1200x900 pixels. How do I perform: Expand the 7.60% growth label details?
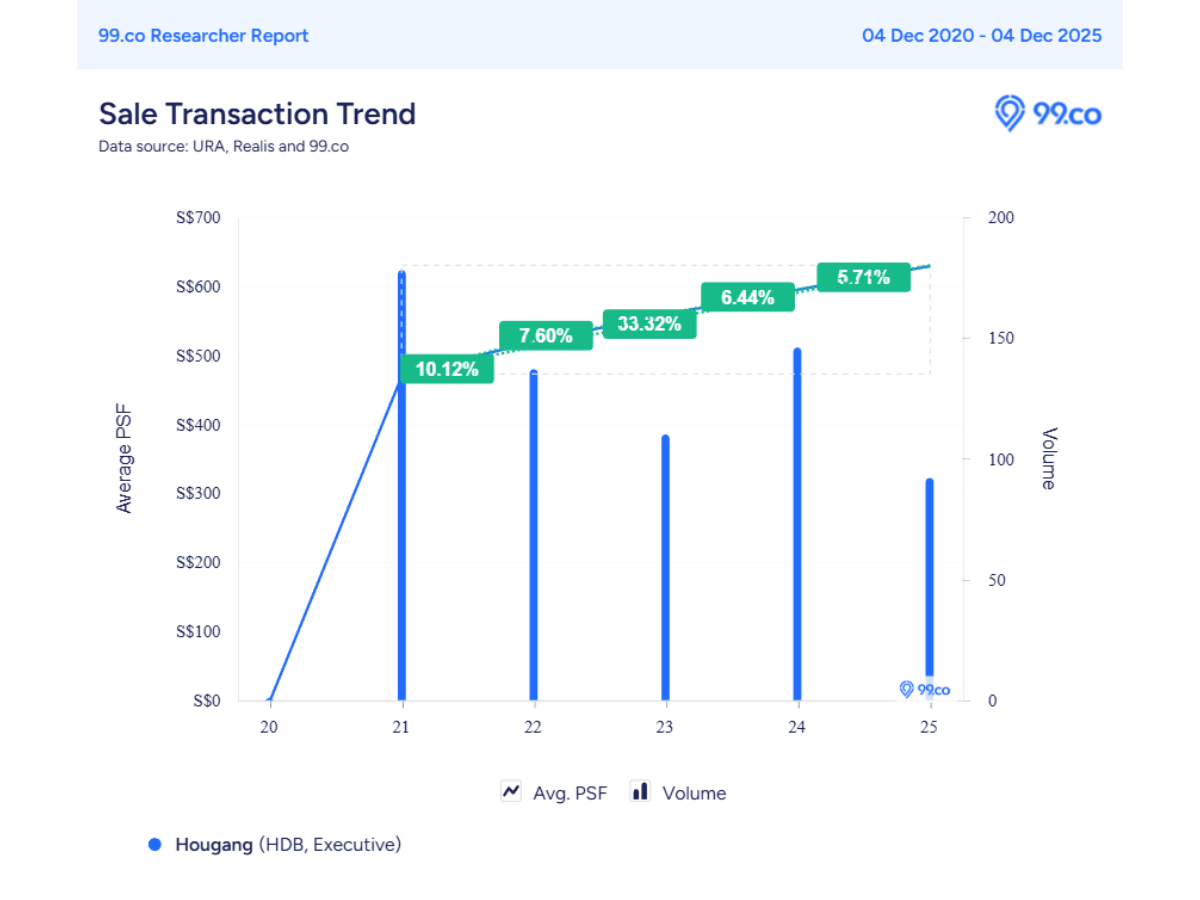pos(544,336)
